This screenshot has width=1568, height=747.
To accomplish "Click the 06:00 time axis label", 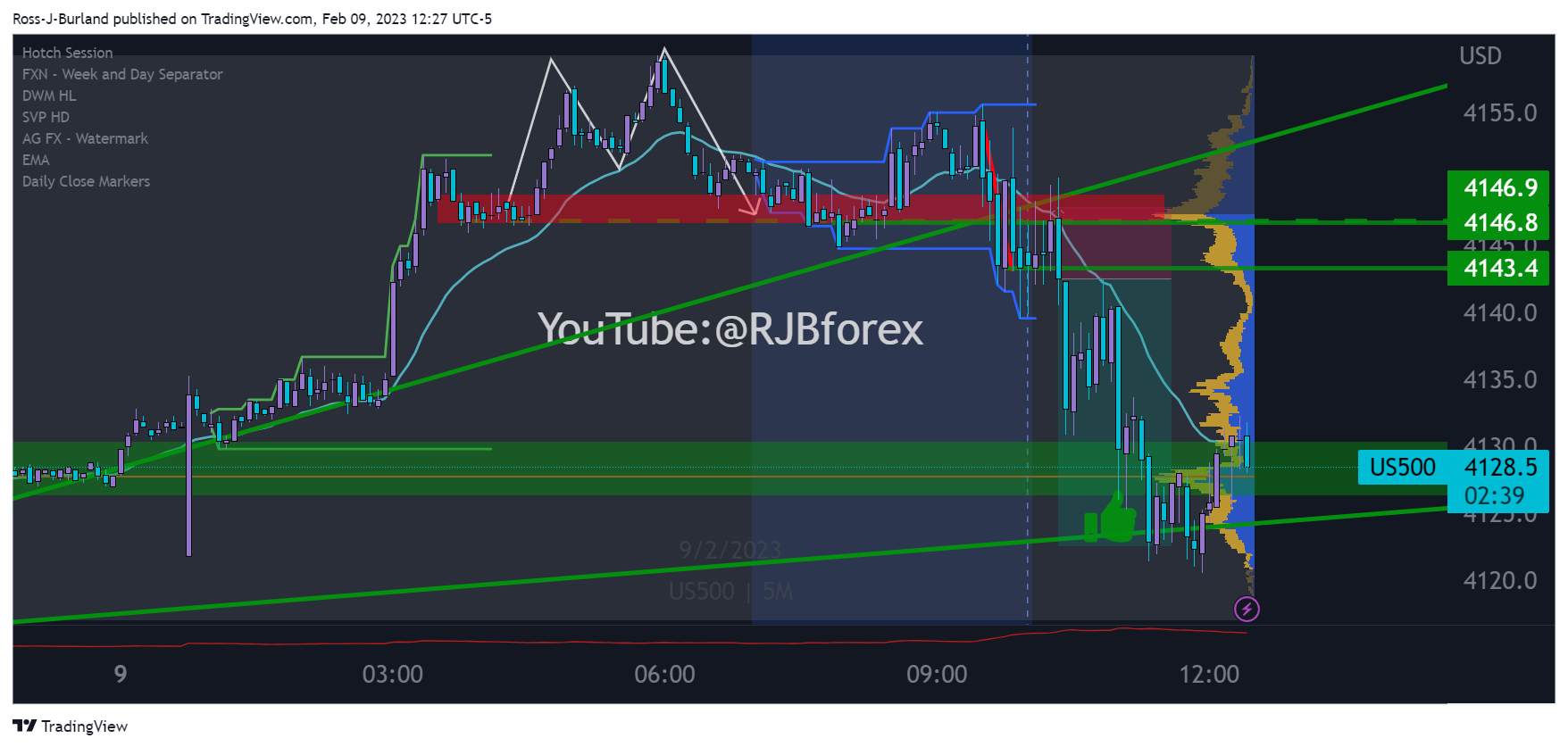I will [x=664, y=674].
